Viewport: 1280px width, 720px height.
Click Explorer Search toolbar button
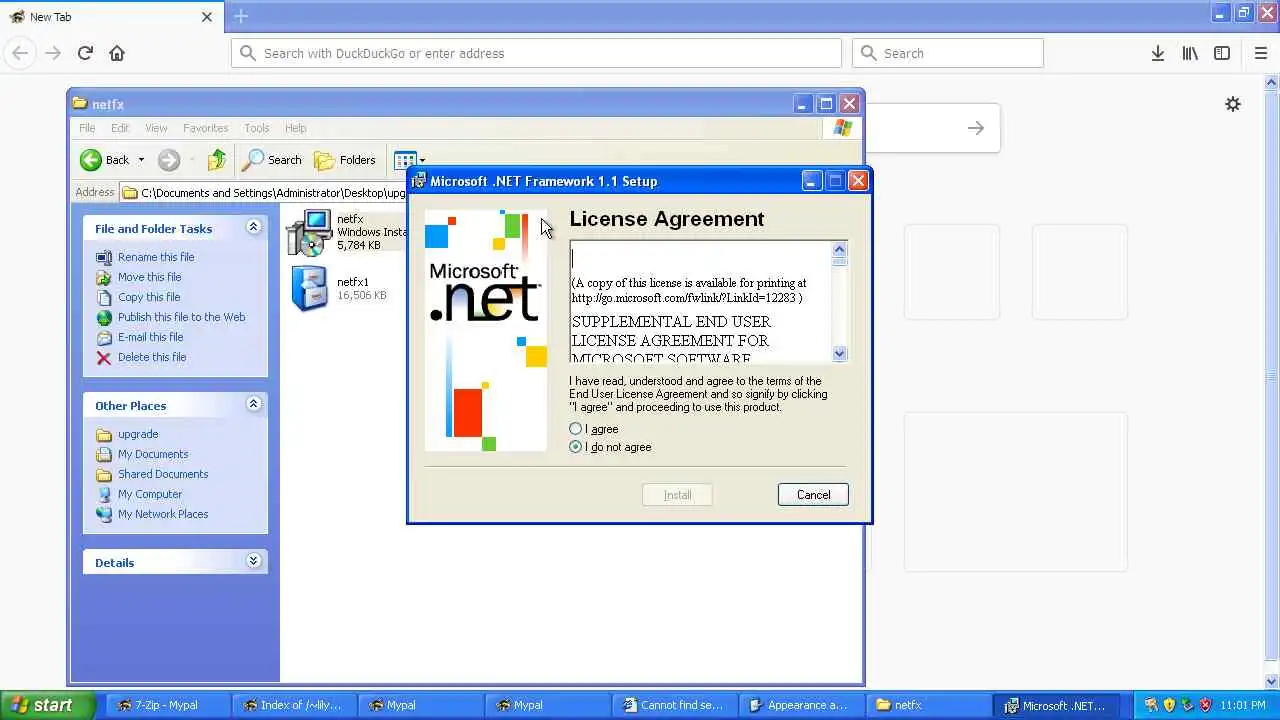coord(272,160)
